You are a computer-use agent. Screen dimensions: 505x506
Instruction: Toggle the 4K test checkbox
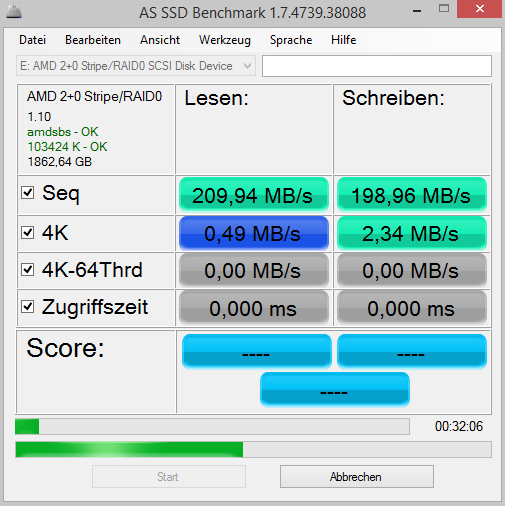click(27, 232)
